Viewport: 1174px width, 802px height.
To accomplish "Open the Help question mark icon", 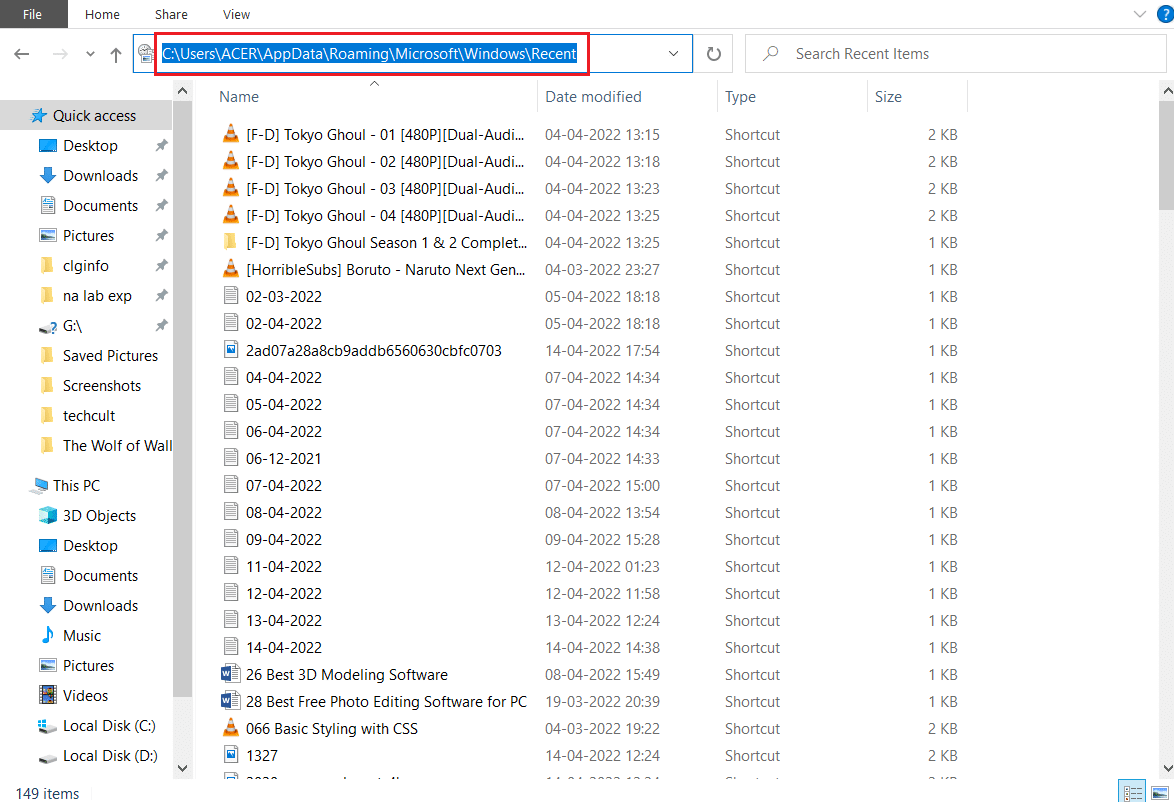I will pos(1165,14).
